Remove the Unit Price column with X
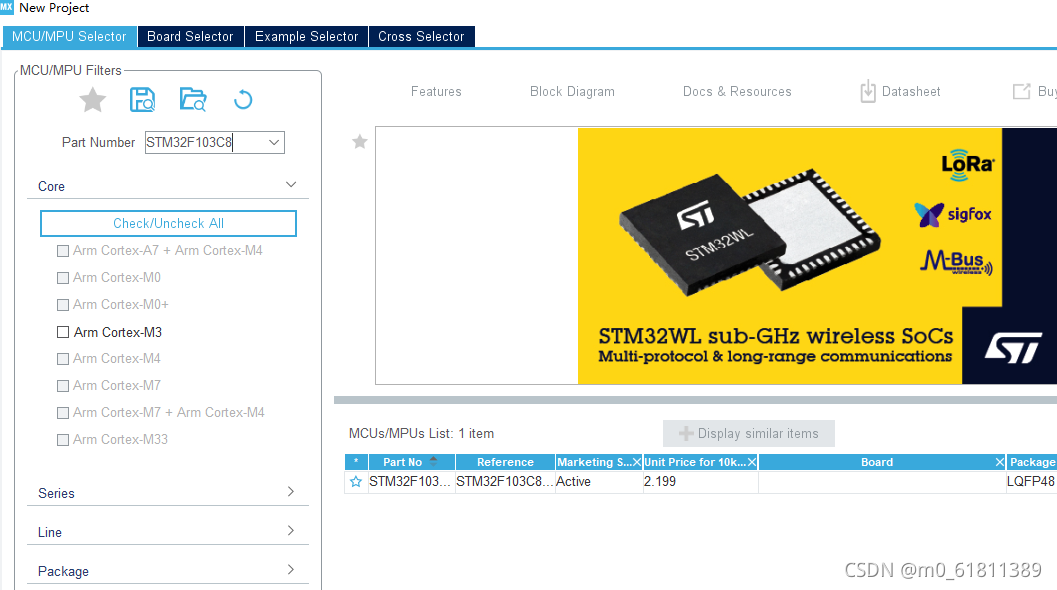The image size is (1057, 590). click(x=752, y=462)
